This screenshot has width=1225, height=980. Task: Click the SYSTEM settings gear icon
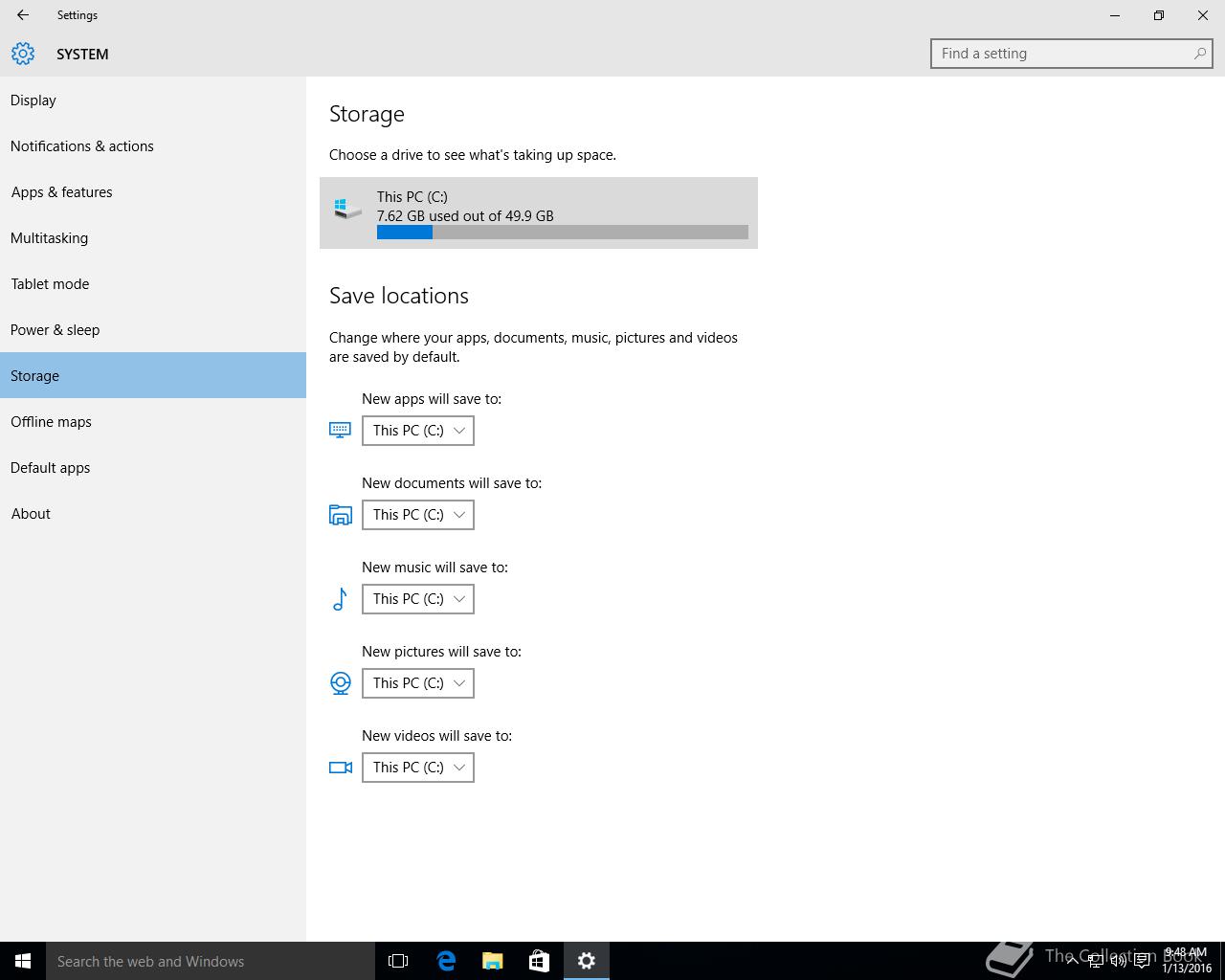[x=23, y=54]
